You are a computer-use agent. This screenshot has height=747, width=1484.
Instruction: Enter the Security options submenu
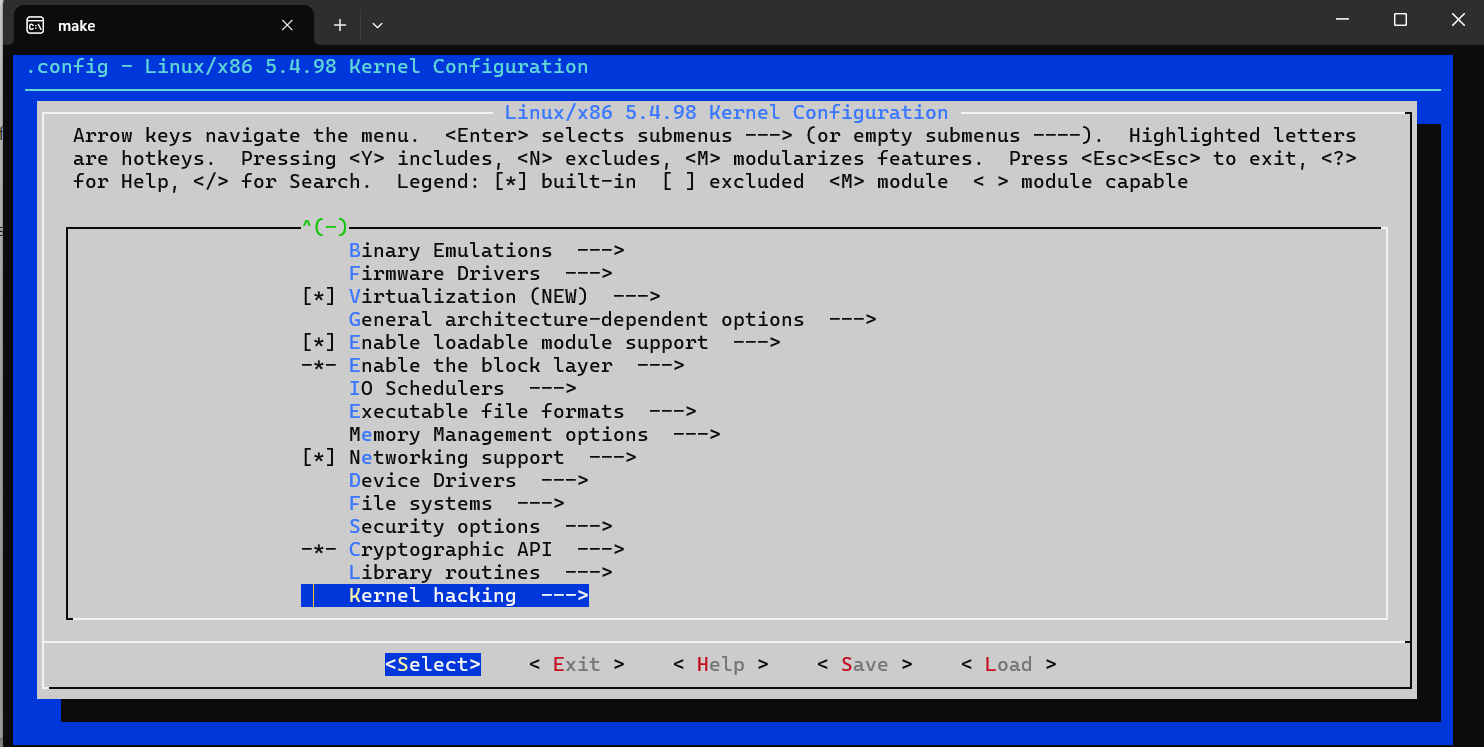(444, 526)
